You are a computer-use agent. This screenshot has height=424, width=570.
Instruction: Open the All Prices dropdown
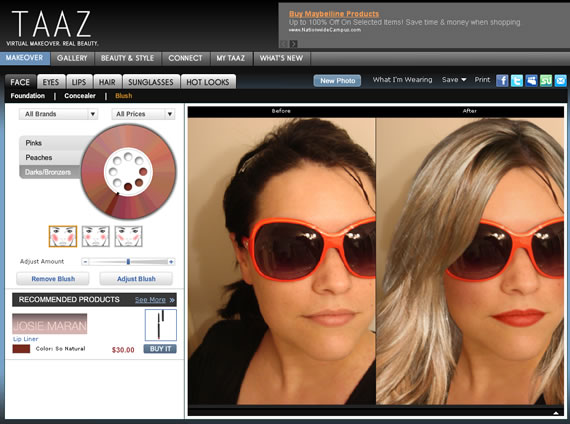point(143,114)
